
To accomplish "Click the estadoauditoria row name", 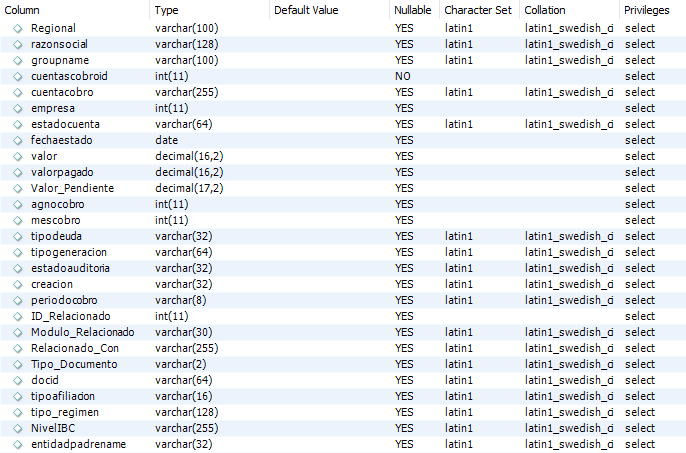I will pyautogui.click(x=70, y=268).
